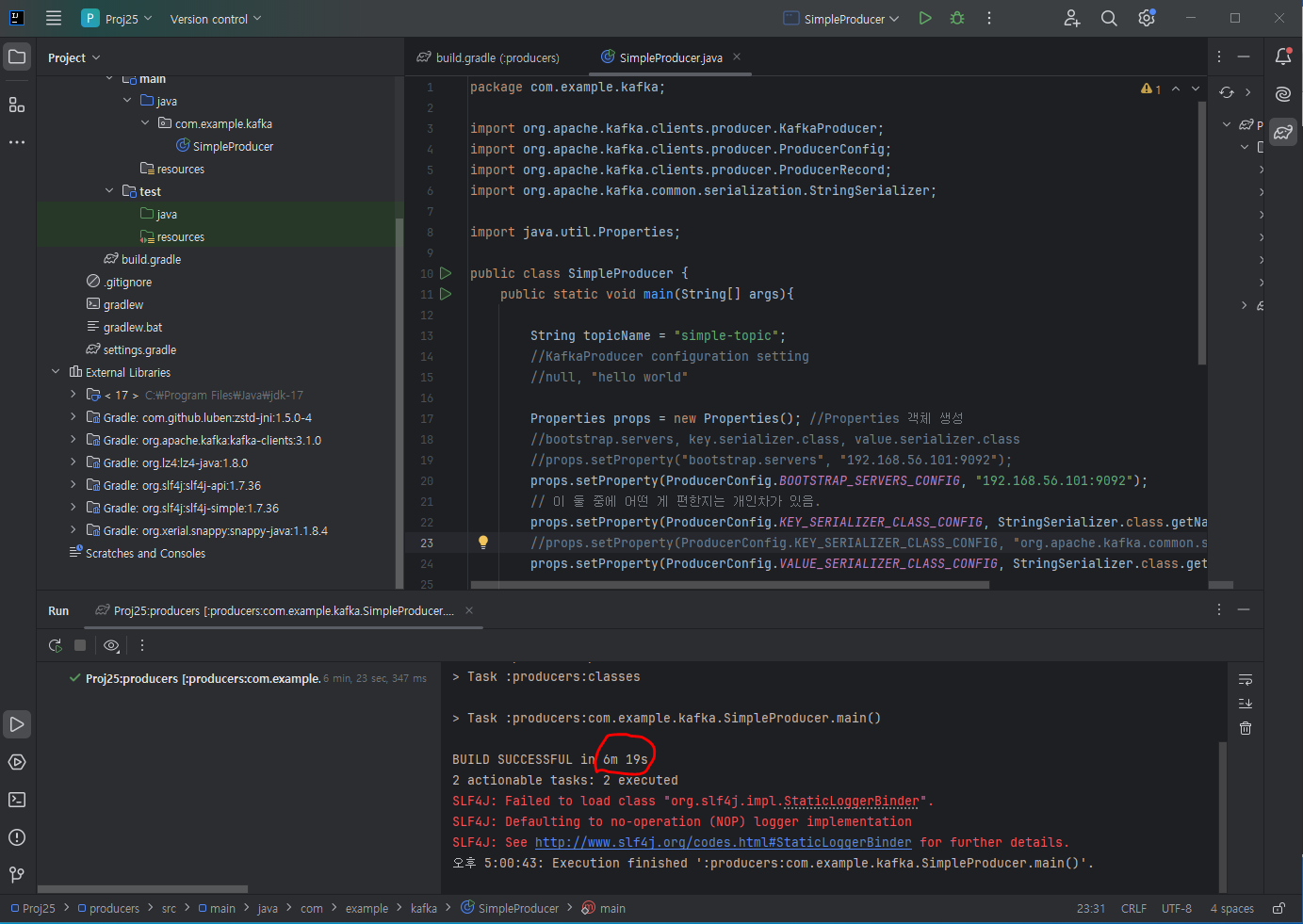Click the kafka breadcrumb in navigation bar

tap(424, 908)
